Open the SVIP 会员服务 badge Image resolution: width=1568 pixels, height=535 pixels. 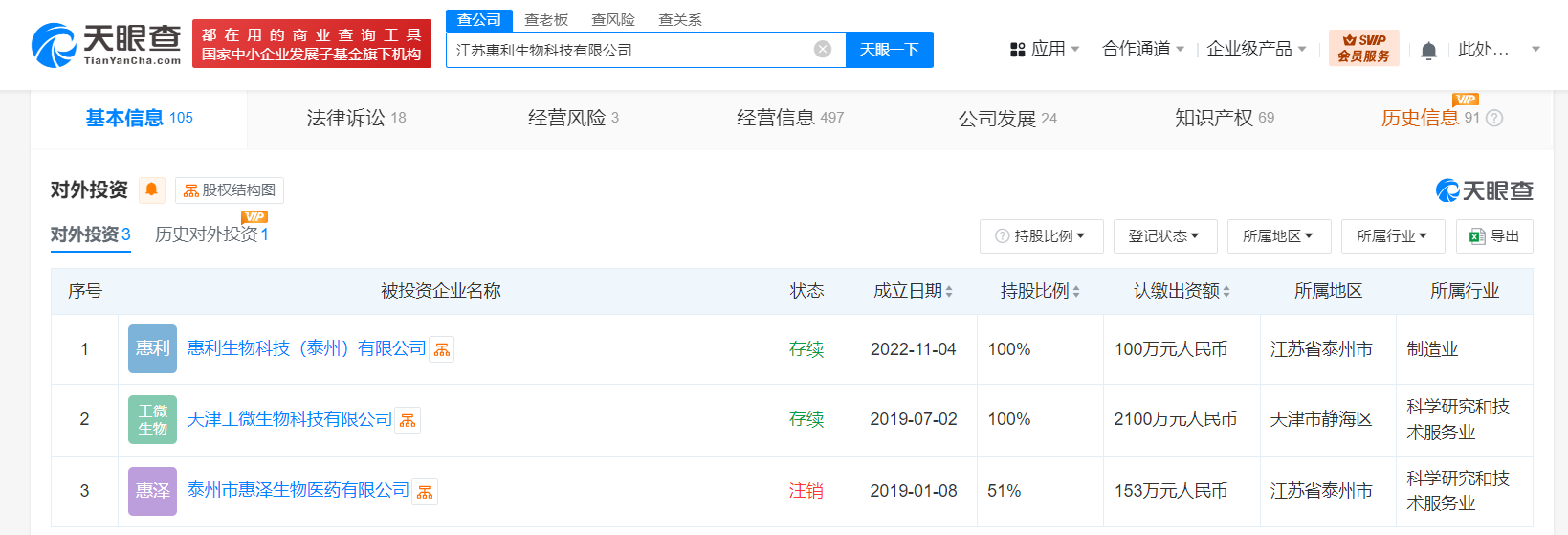(x=1363, y=48)
